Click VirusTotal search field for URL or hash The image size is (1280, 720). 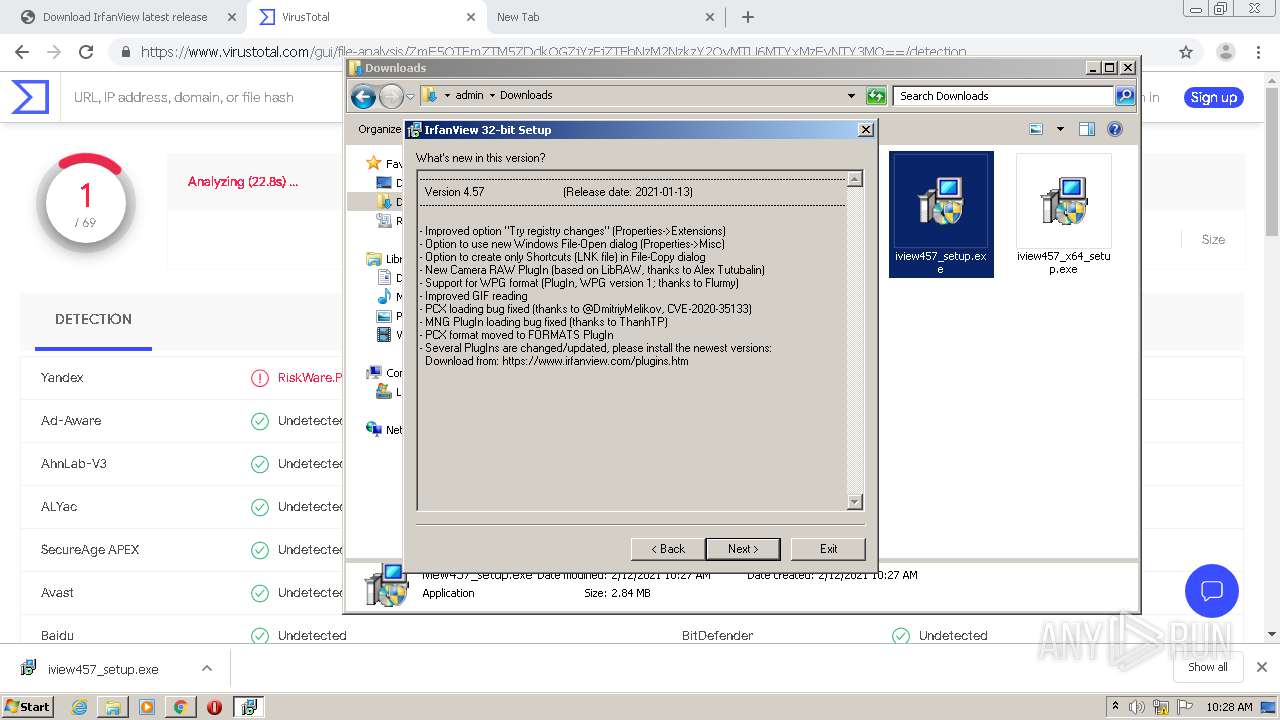click(x=184, y=97)
